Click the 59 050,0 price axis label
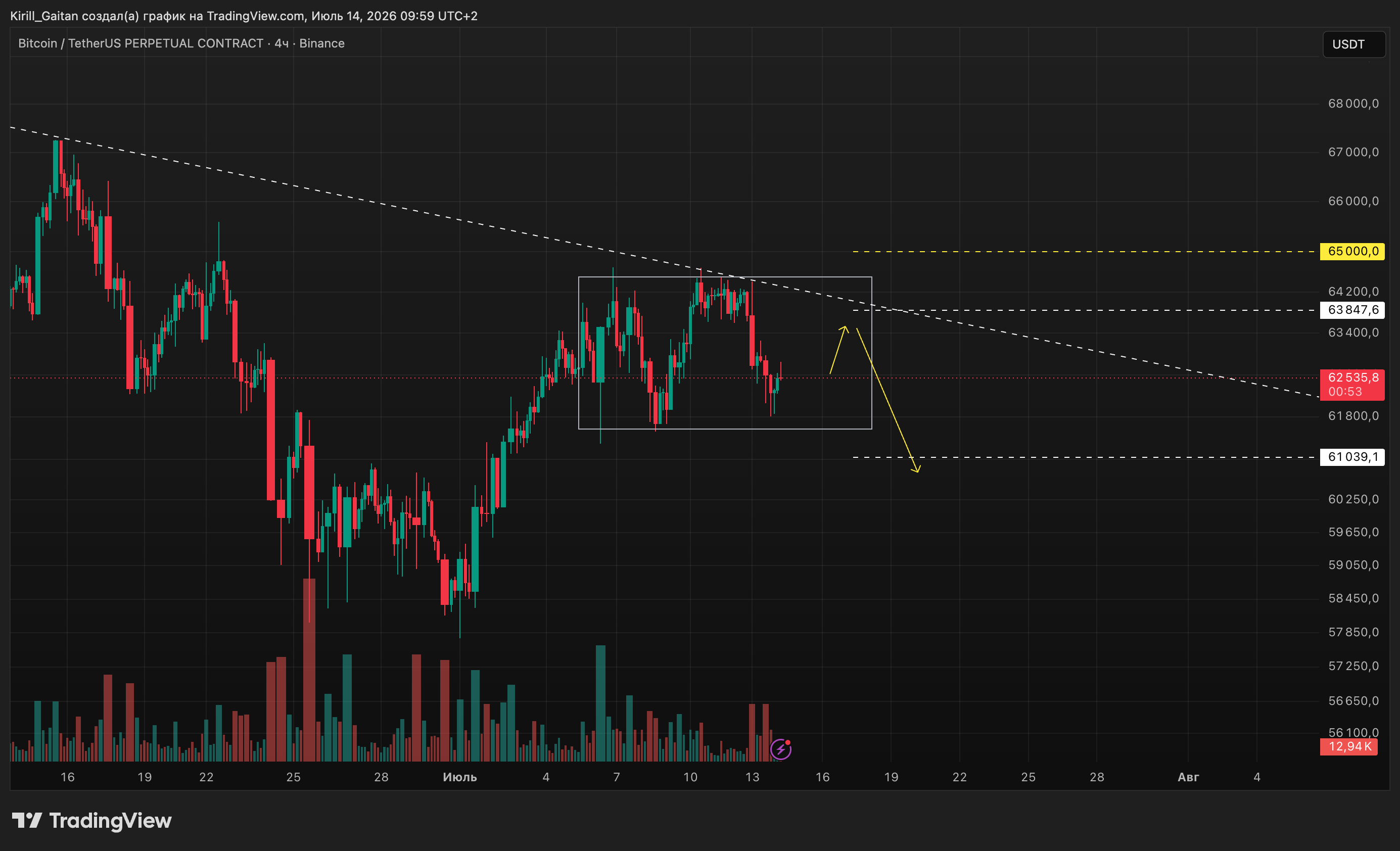This screenshot has width=1400, height=851. [1353, 564]
